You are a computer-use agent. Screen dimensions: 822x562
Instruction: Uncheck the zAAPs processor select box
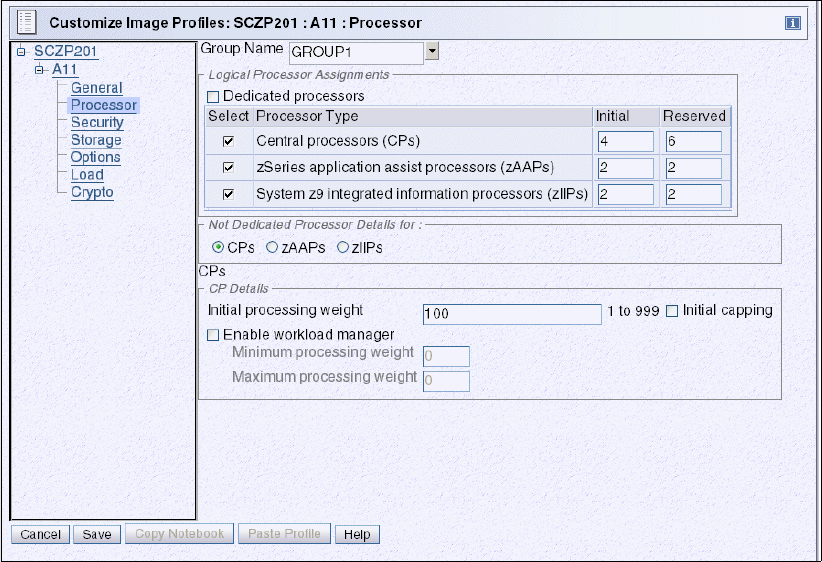tap(228, 167)
